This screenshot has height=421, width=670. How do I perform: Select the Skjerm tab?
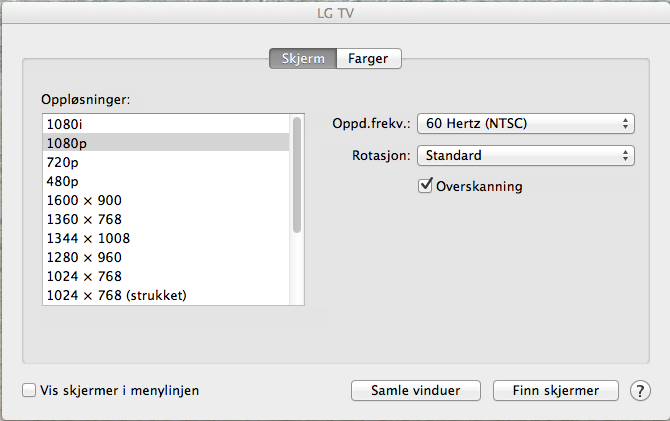(x=303, y=58)
